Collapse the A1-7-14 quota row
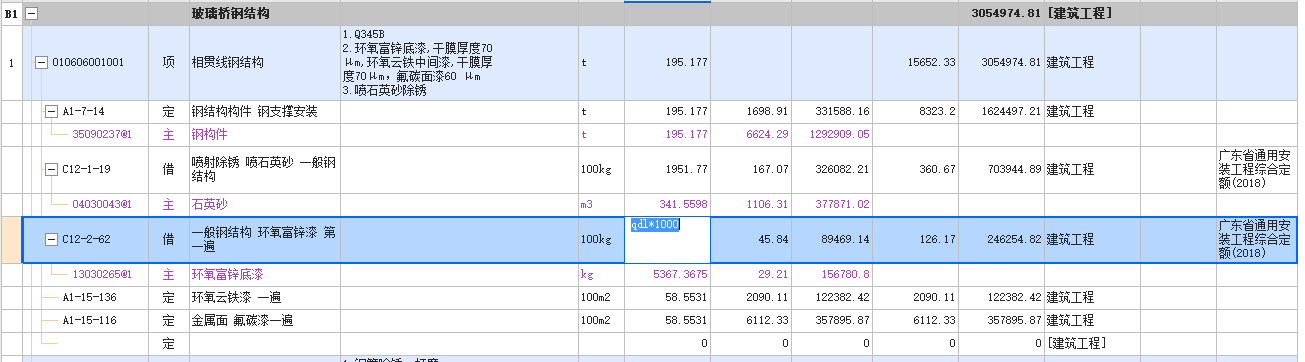This screenshot has width=1305, height=362. click(x=51, y=111)
